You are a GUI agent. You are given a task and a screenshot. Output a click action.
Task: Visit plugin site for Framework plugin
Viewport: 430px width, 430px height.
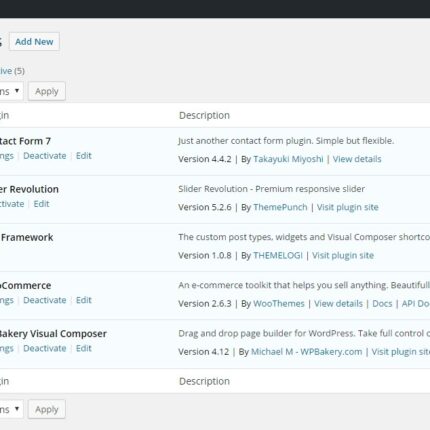tap(343, 255)
